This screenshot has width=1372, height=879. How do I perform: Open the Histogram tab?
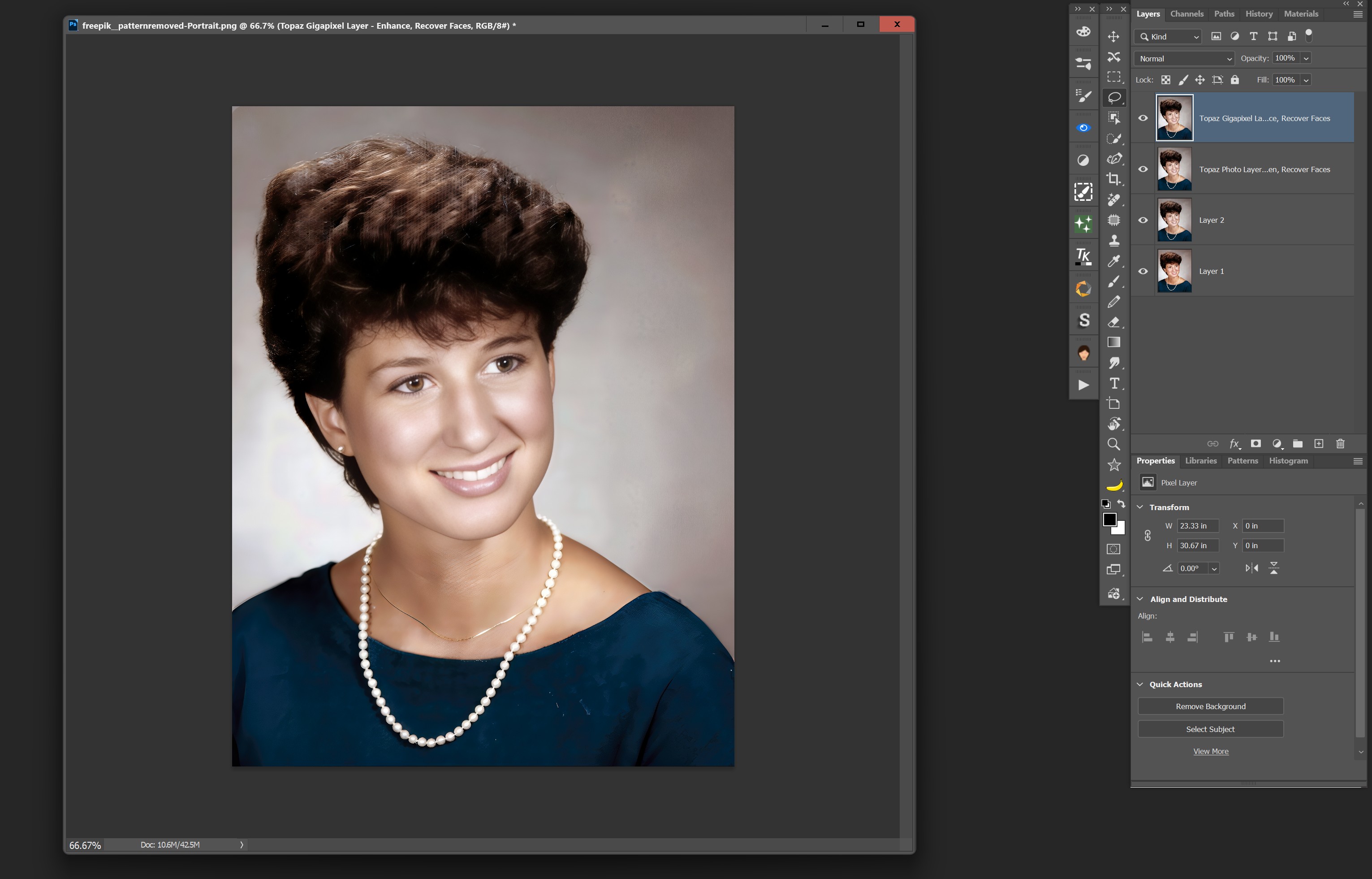(1288, 461)
